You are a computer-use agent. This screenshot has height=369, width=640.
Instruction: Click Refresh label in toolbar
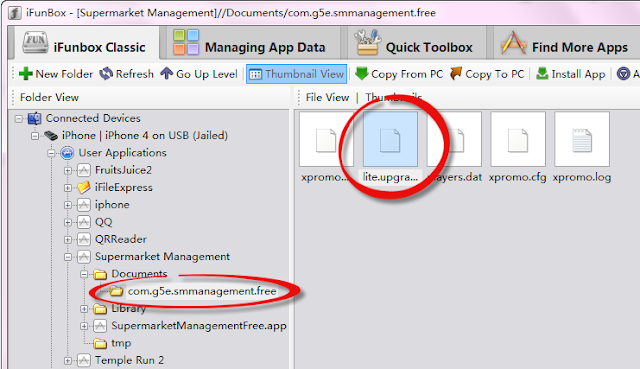tap(135, 74)
